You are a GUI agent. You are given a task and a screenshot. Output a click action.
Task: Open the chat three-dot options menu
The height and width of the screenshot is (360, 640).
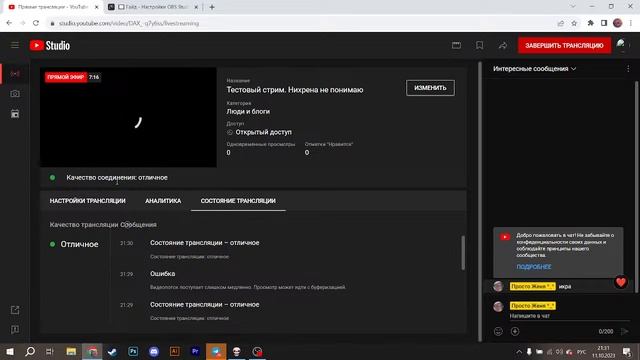click(628, 69)
